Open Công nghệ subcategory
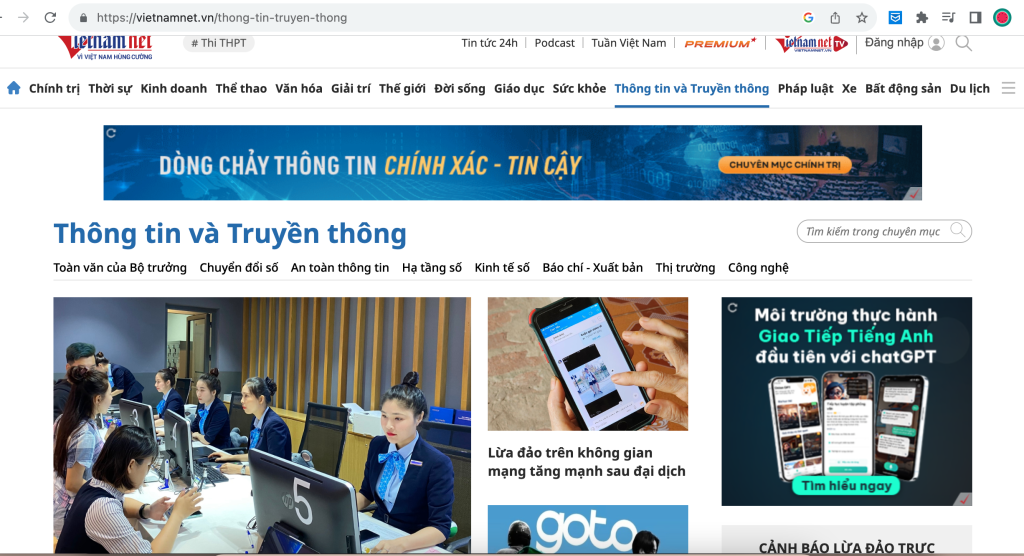1024x556 pixels. (758, 267)
